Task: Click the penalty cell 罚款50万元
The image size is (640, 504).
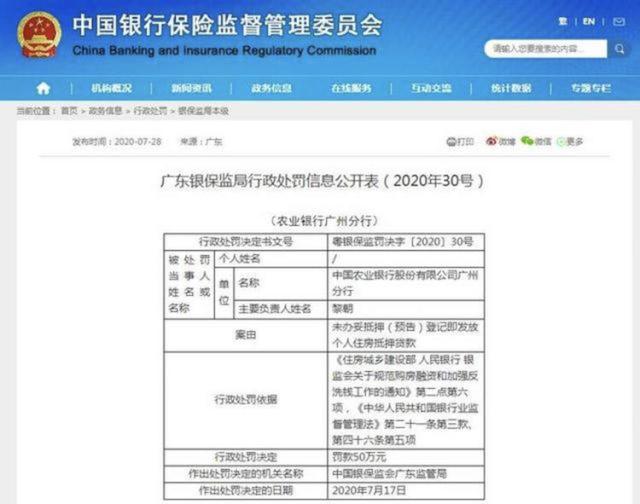Action: 406,457
